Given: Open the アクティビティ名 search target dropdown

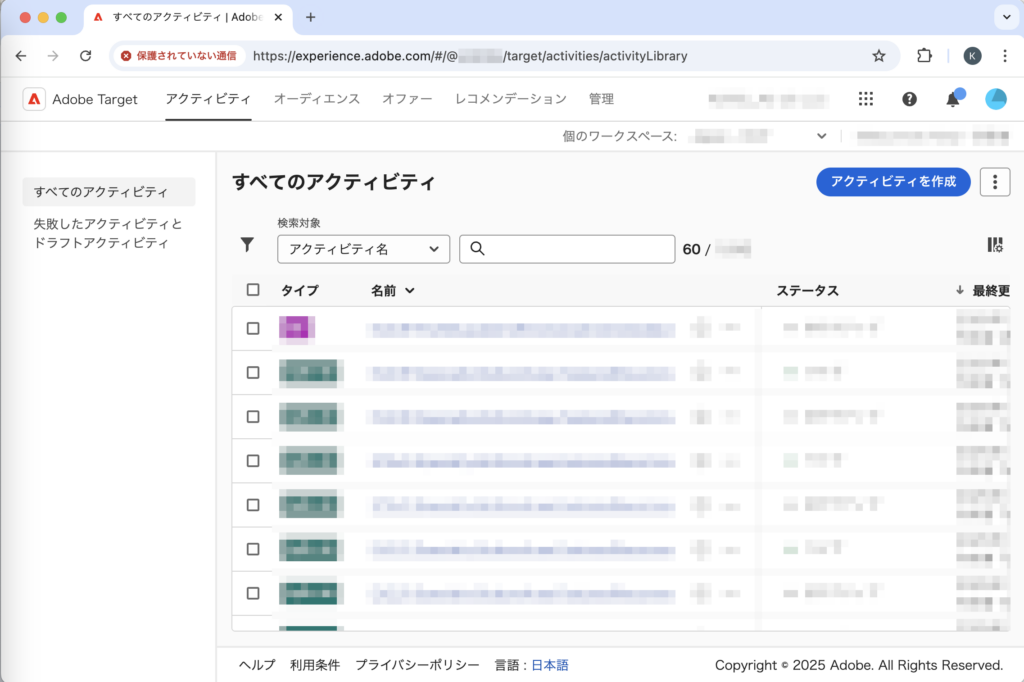Looking at the screenshot, I should [363, 249].
